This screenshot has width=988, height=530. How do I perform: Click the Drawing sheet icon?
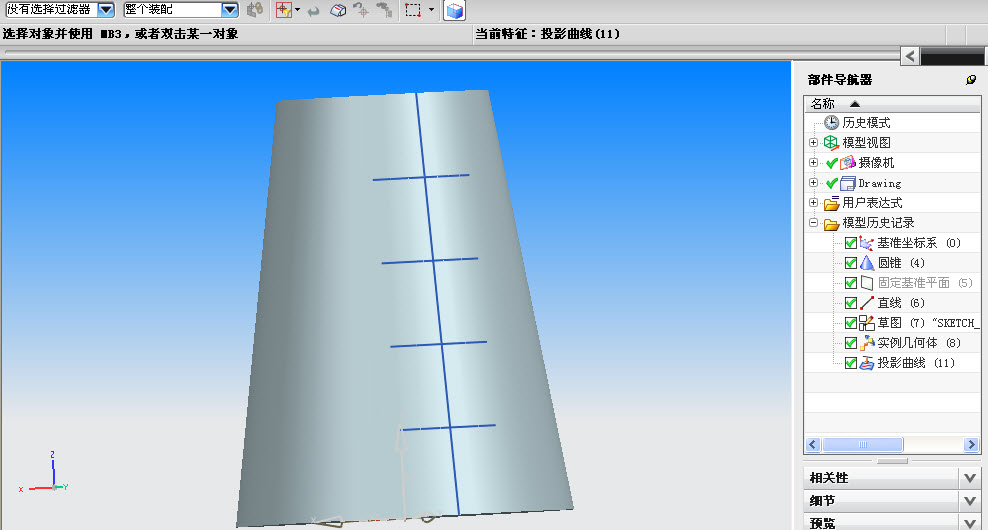coord(848,183)
